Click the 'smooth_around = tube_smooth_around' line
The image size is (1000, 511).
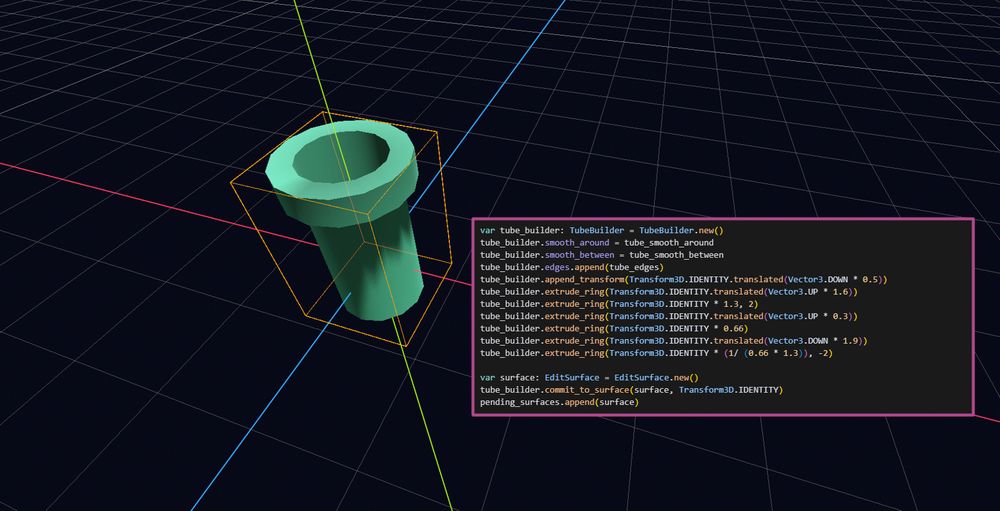[597, 242]
